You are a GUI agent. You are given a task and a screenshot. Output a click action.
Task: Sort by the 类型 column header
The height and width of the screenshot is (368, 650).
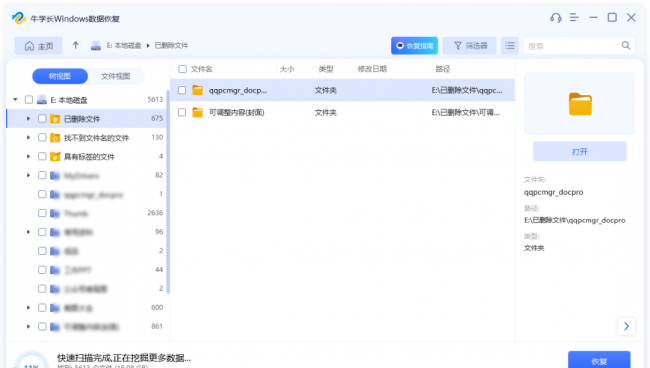click(x=326, y=69)
